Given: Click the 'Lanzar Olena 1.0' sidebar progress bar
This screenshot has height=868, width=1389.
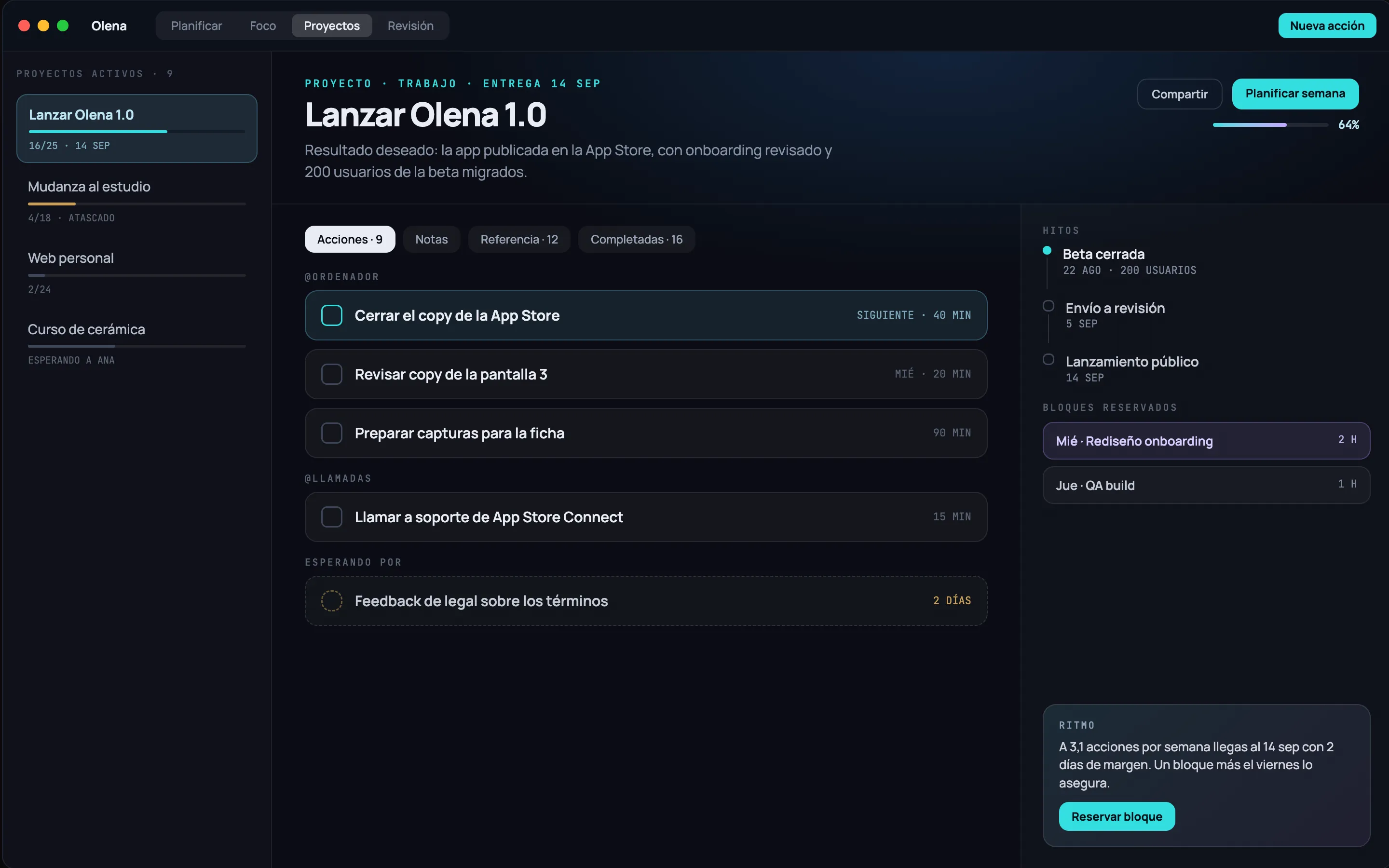Looking at the screenshot, I should point(136,132).
